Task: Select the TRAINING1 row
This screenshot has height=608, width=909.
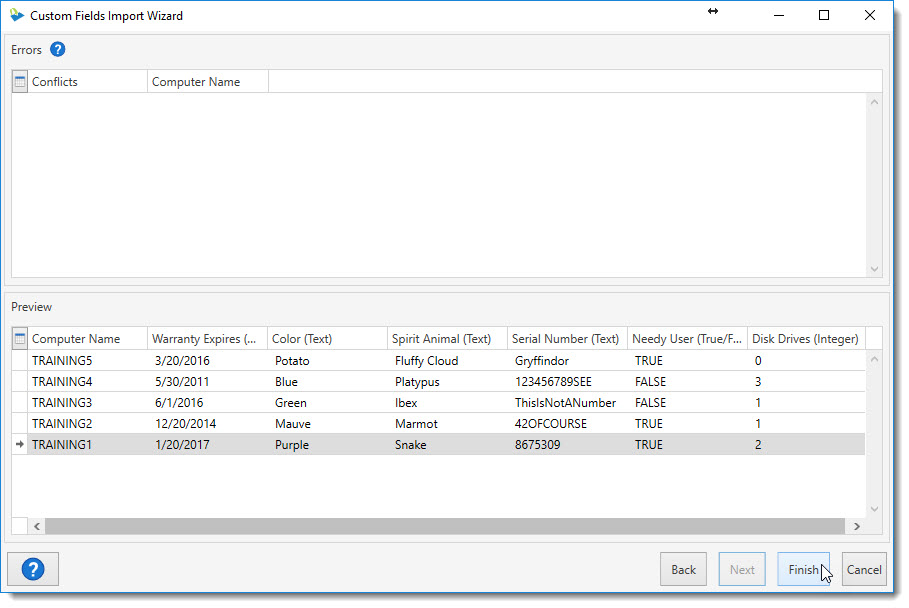Action: [x=438, y=445]
